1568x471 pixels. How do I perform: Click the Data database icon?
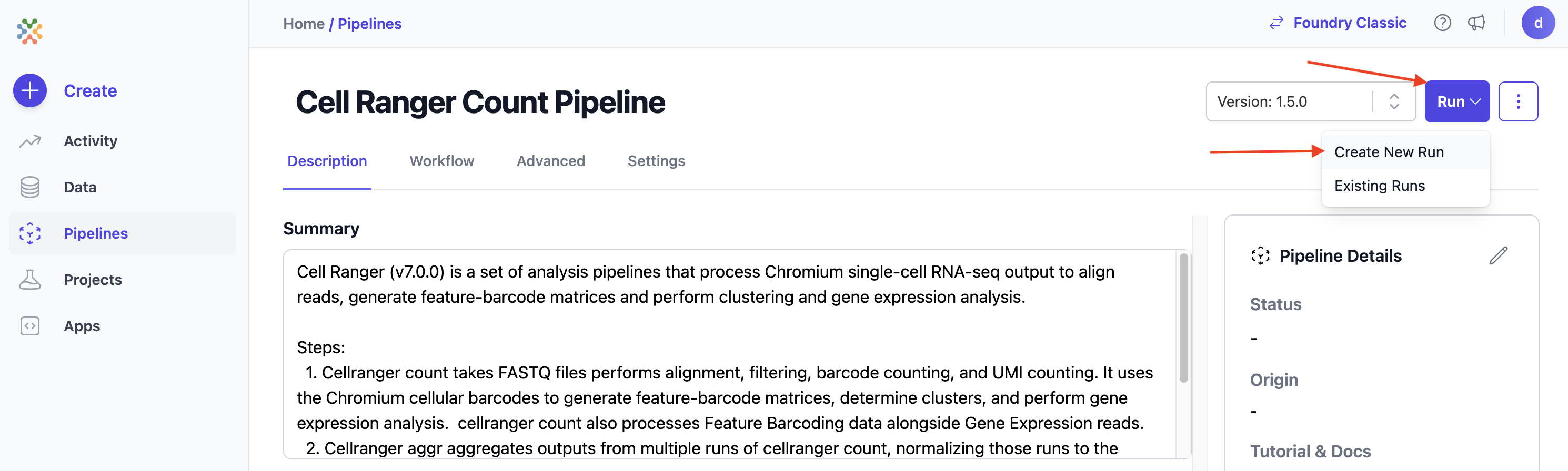[30, 187]
